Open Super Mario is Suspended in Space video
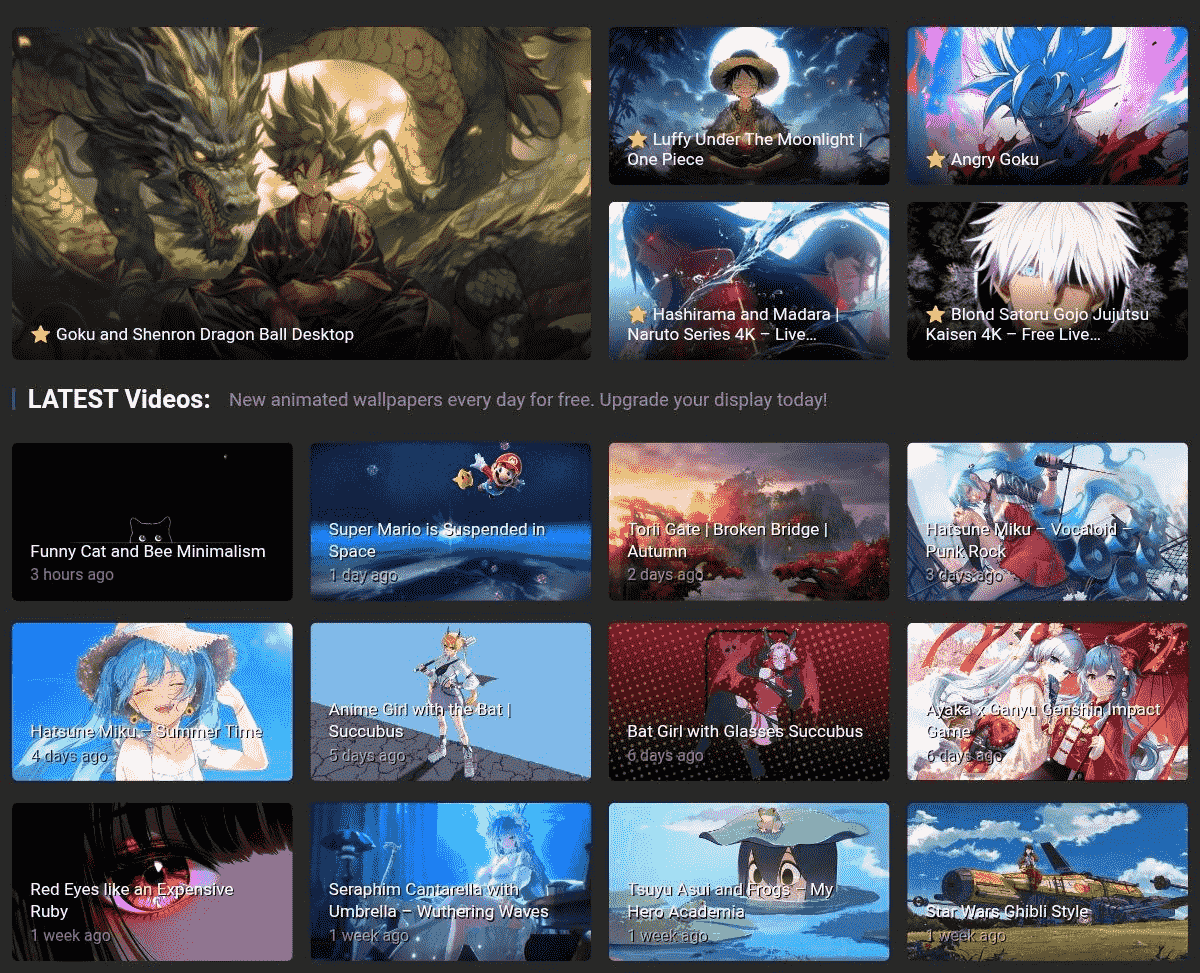Viewport: 1200px width, 973px height. click(450, 522)
